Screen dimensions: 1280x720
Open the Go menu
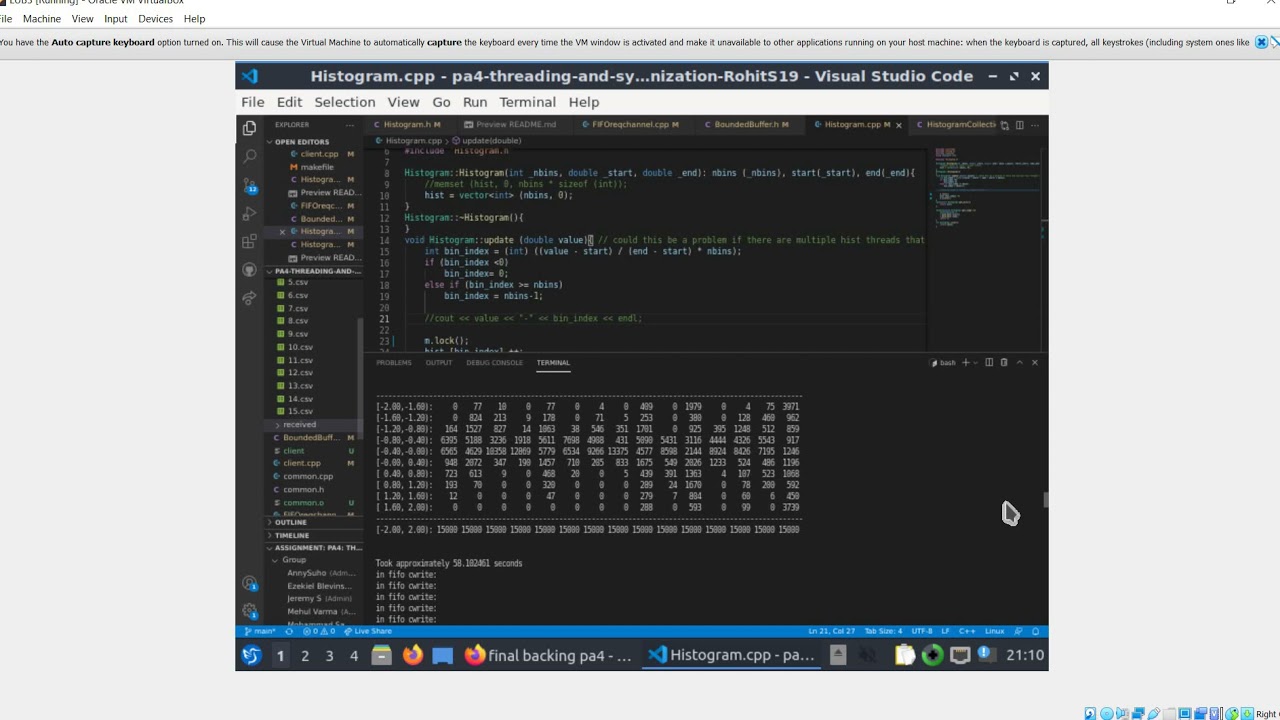pyautogui.click(x=441, y=102)
